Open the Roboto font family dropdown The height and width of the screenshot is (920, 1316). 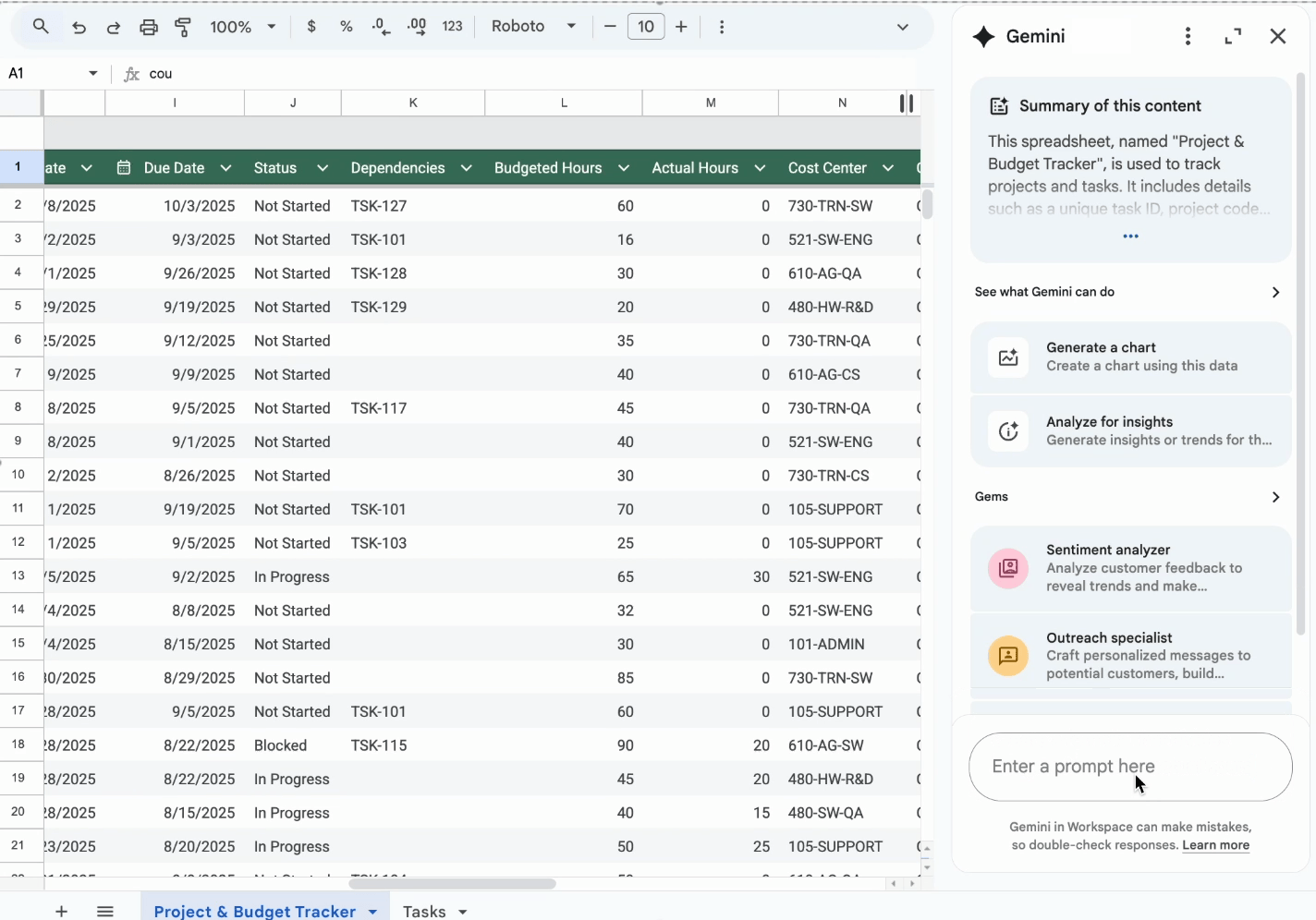click(x=532, y=27)
